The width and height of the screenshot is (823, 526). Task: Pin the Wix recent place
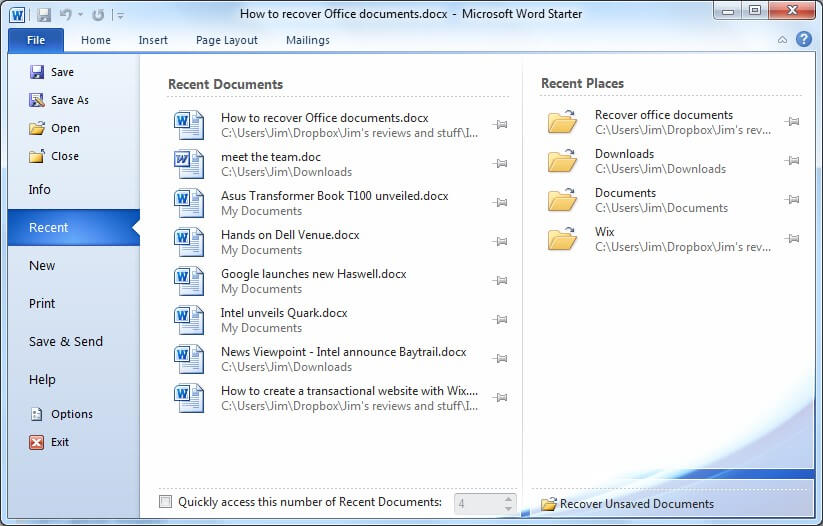(792, 238)
